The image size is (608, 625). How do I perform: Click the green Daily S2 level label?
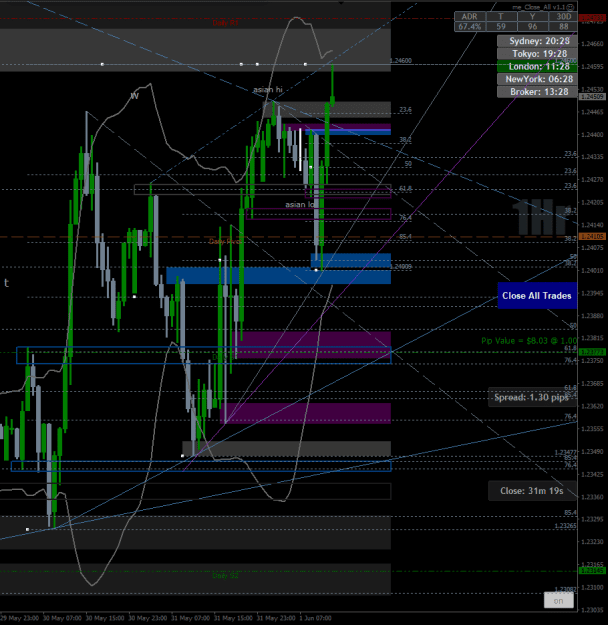225,576
